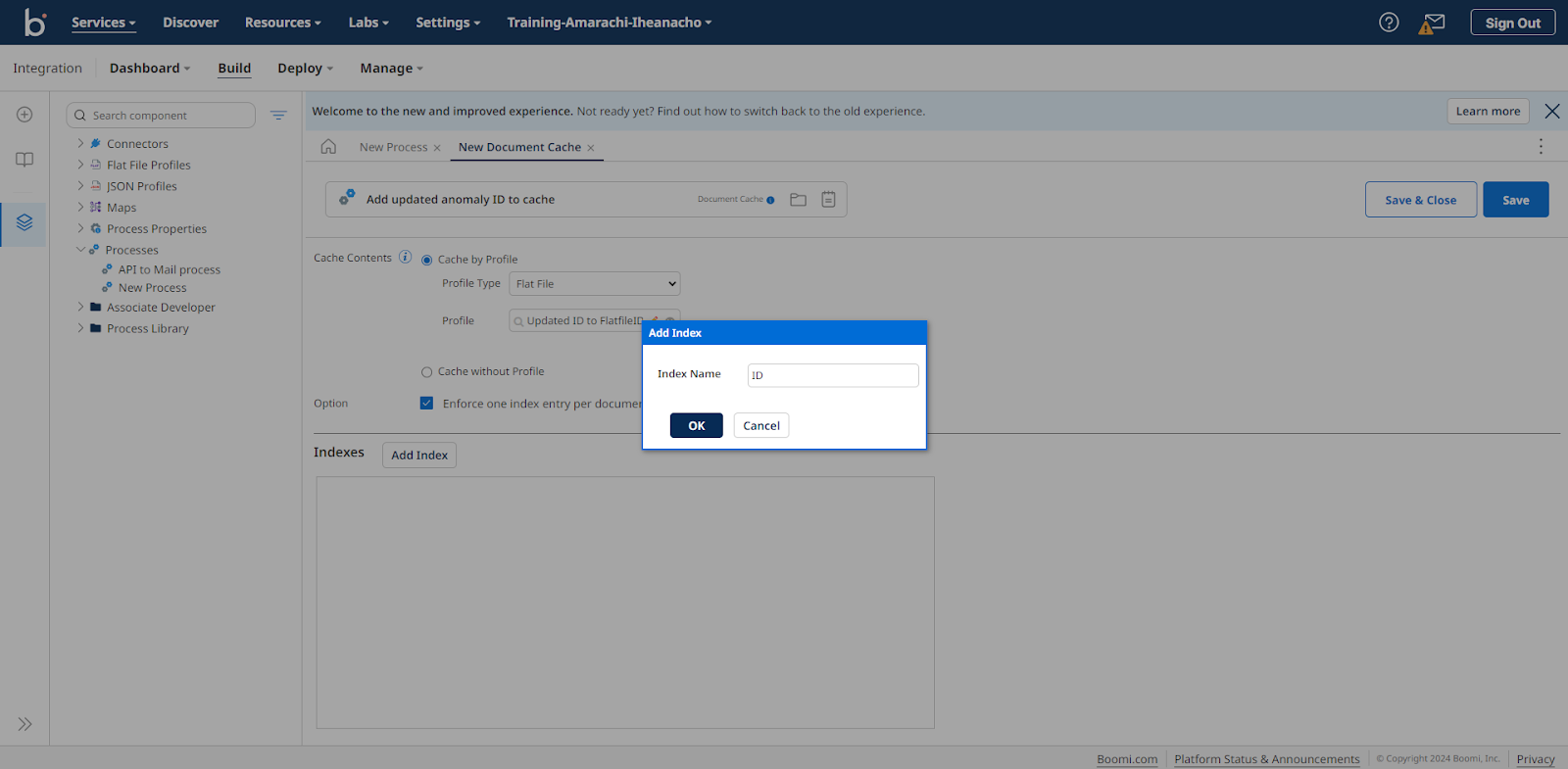This screenshot has height=769, width=1568.
Task: Click the Connectors tree icon
Action: pyautogui.click(x=96, y=143)
